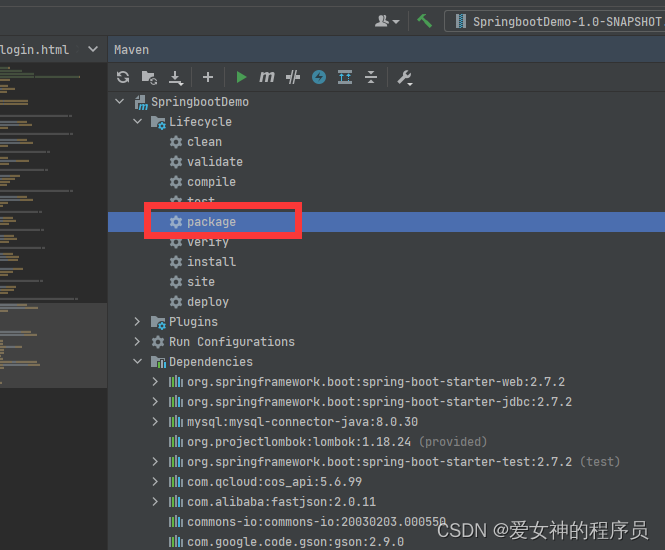The width and height of the screenshot is (665, 550).
Task: Generate sources and update folders icon
Action: pyautogui.click(x=149, y=77)
